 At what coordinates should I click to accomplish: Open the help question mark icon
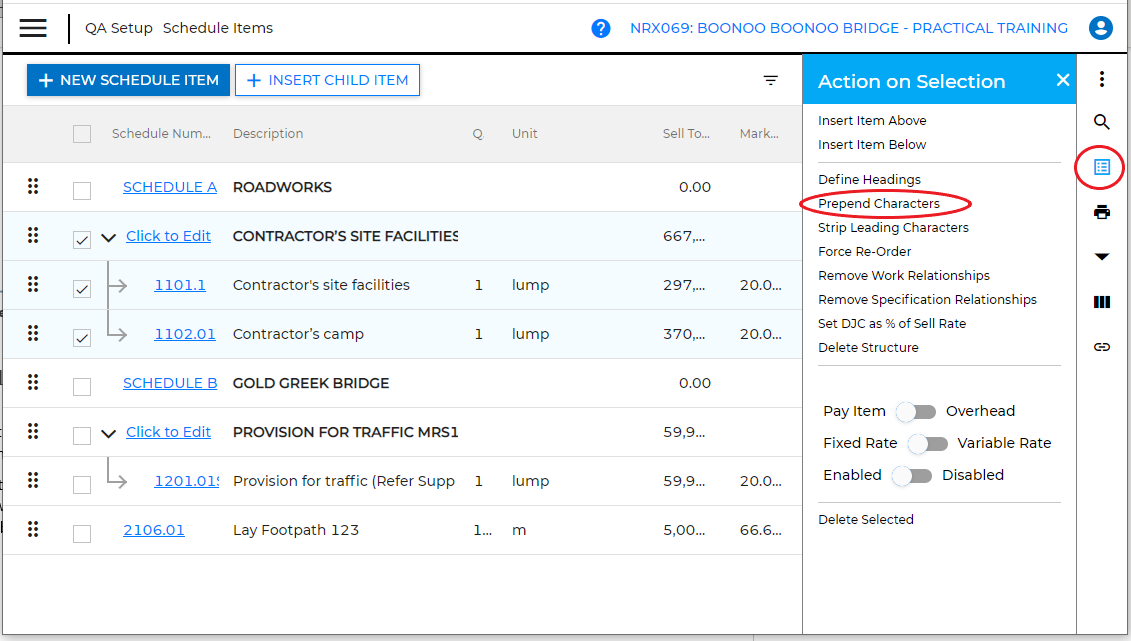[600, 28]
